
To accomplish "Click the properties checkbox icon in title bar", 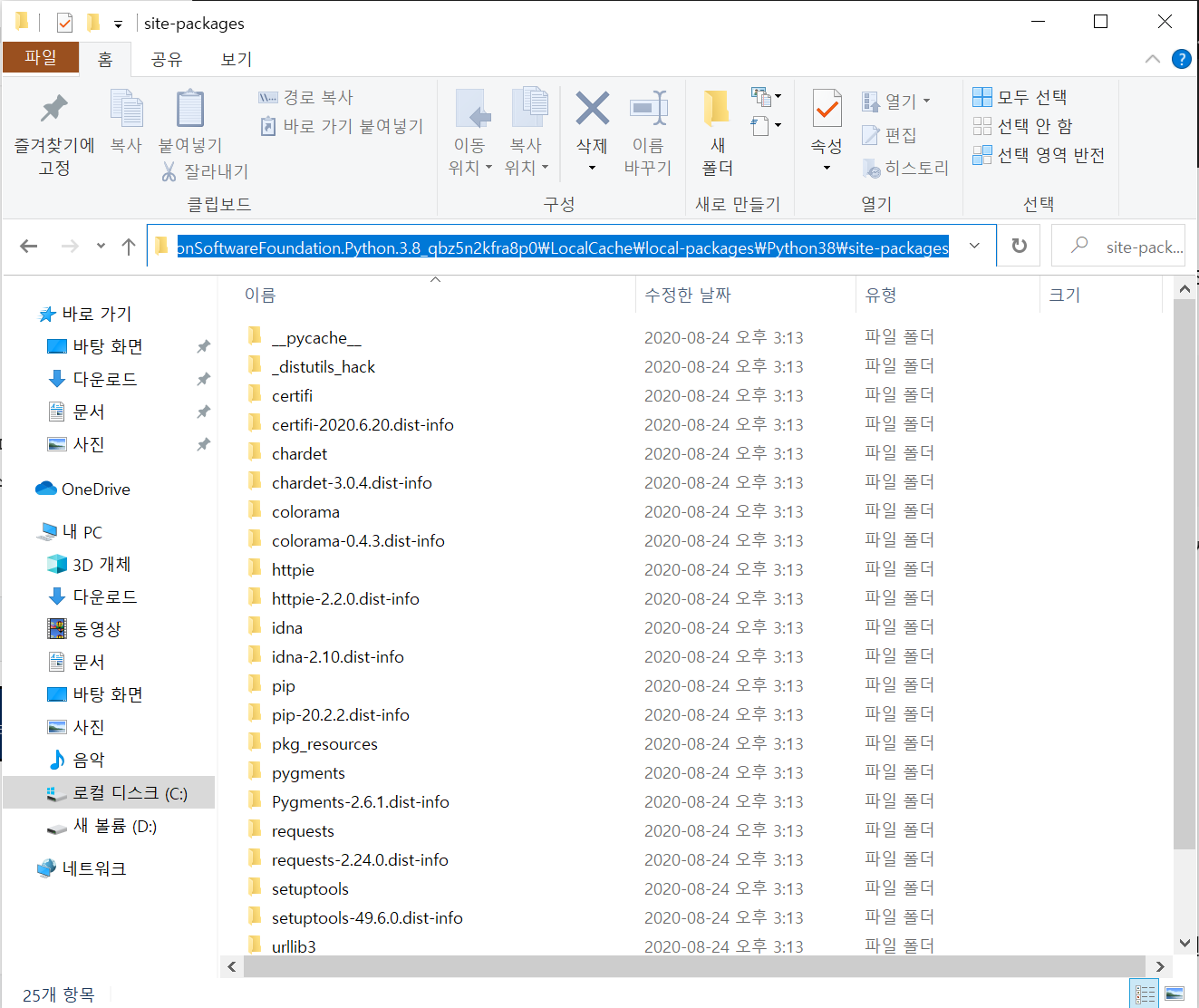I will [64, 23].
